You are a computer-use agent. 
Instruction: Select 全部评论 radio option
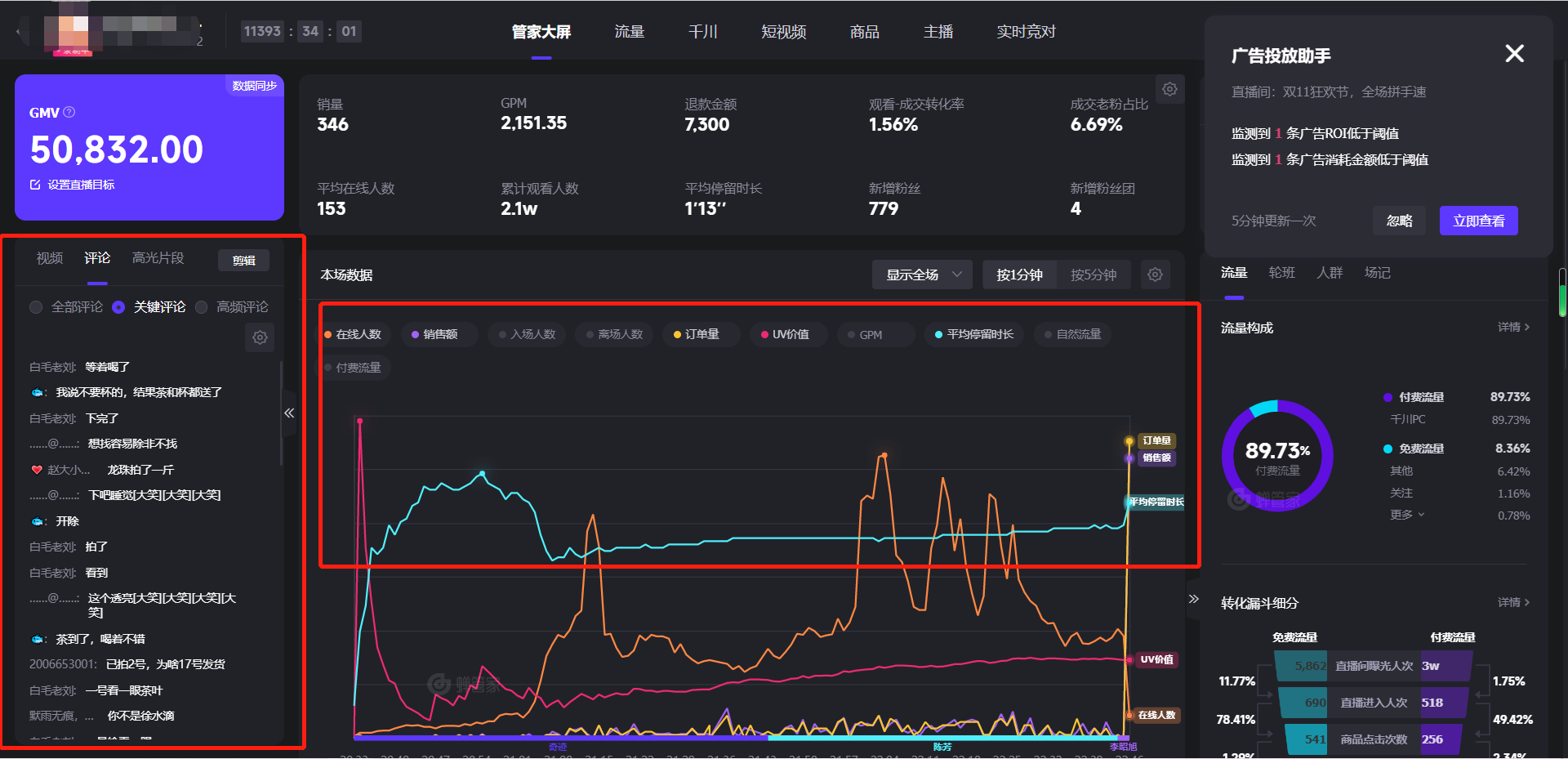[36, 307]
